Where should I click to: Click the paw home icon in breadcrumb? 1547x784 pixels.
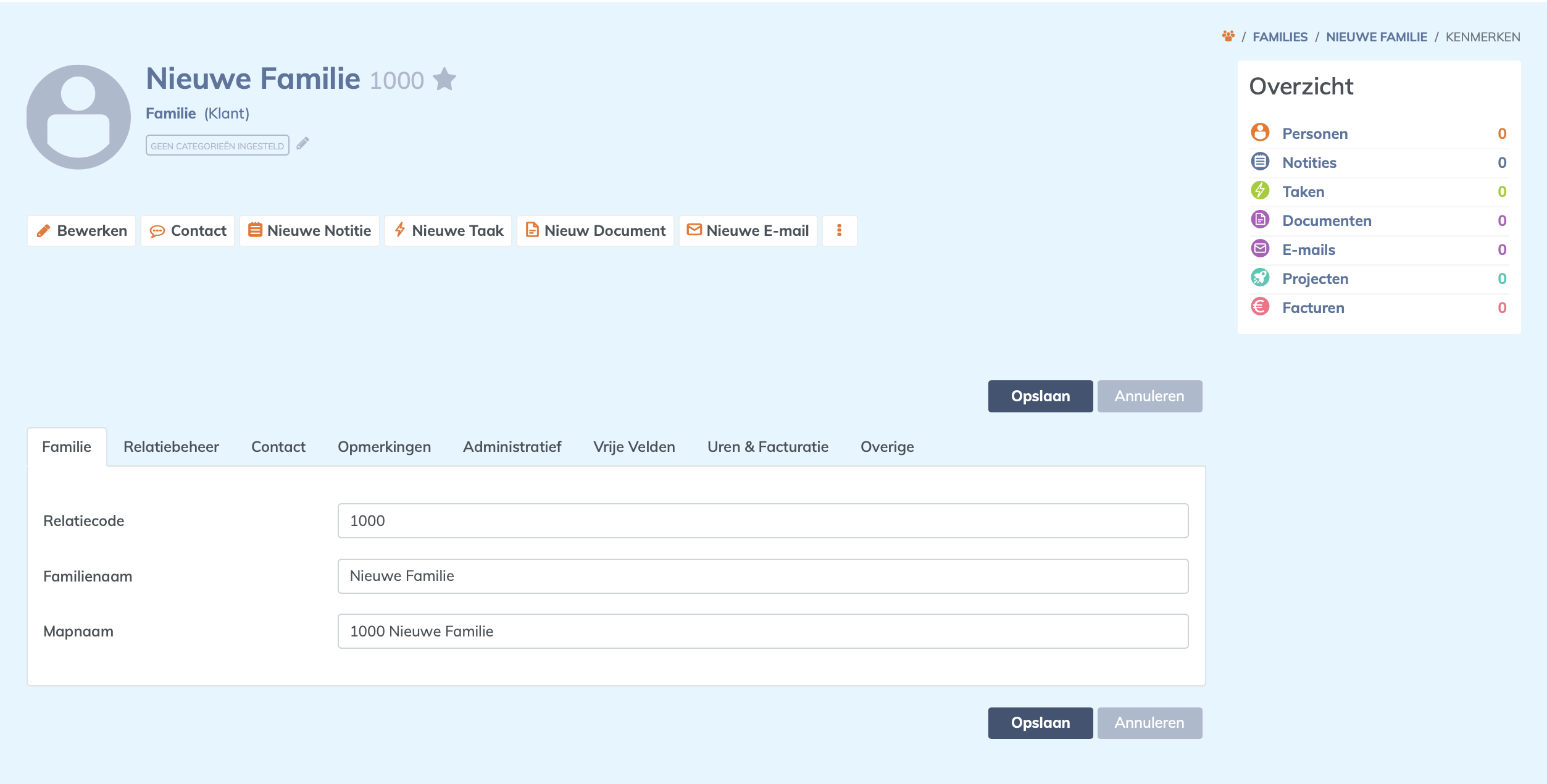pyautogui.click(x=1228, y=36)
